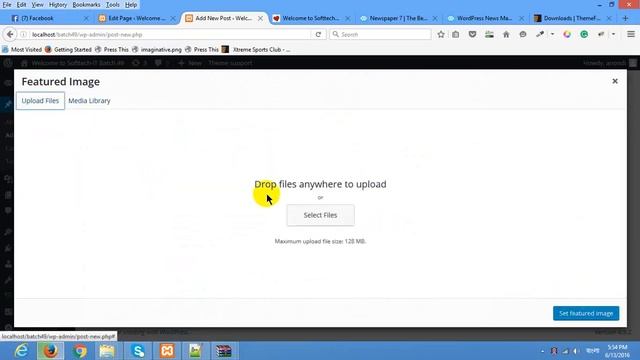The width and height of the screenshot is (640, 360).
Task: Open Skype from the taskbar
Action: [x=138, y=351]
